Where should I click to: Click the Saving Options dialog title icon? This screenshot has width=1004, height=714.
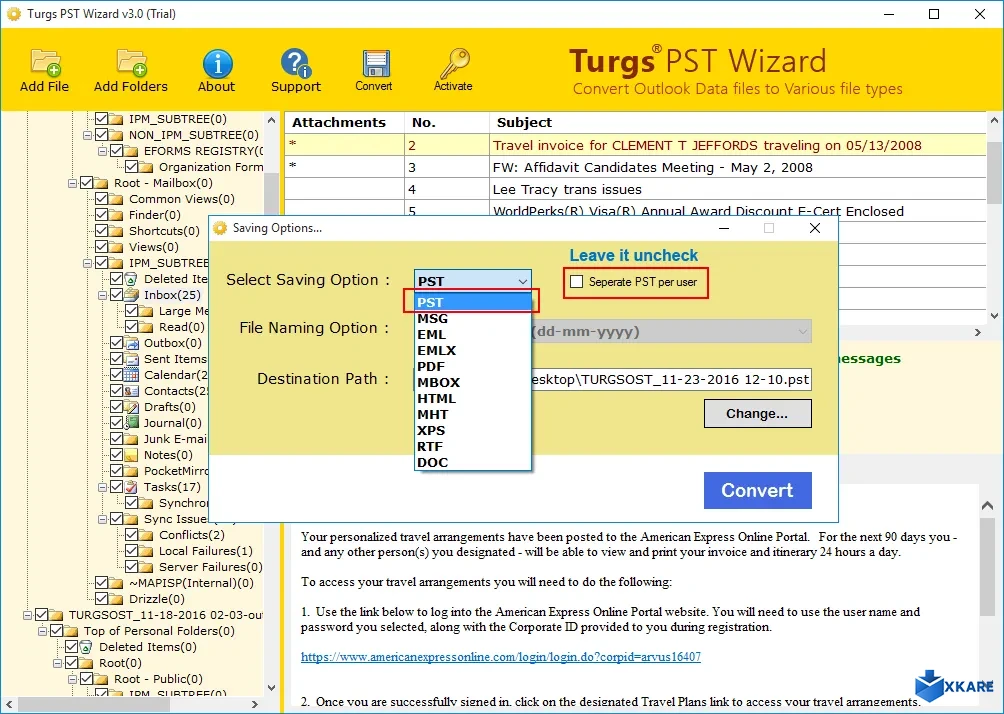tap(220, 228)
